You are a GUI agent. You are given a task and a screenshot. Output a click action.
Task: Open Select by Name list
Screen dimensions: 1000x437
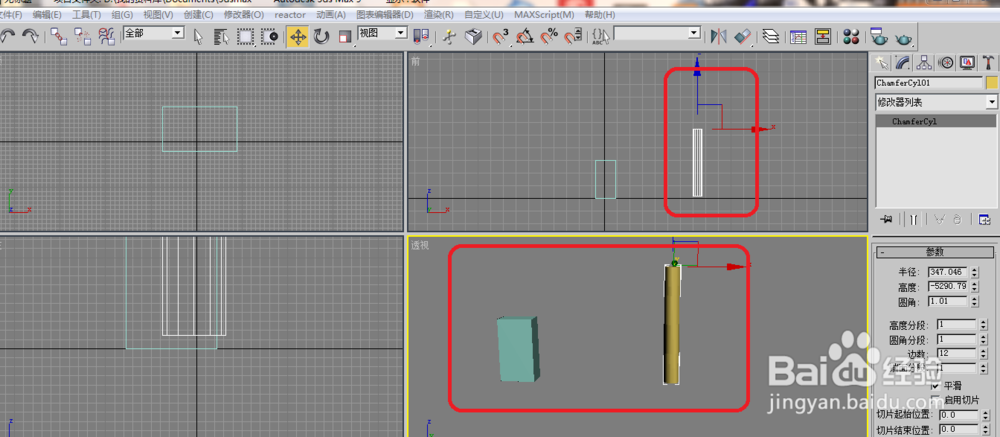[221, 37]
